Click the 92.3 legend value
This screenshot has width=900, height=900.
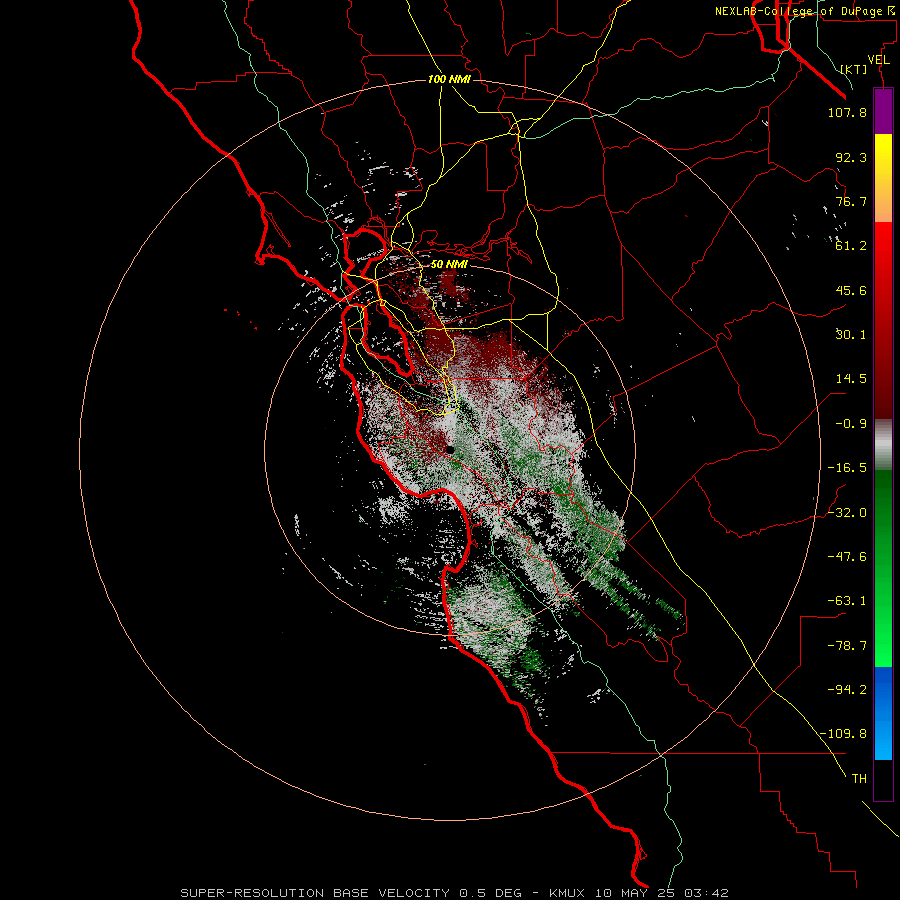point(851,157)
